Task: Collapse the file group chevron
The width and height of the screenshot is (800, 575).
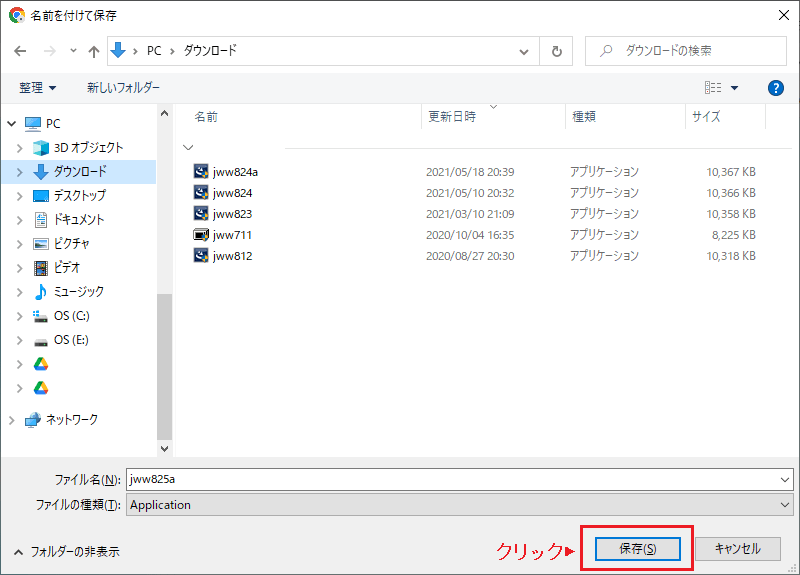Action: (x=188, y=147)
